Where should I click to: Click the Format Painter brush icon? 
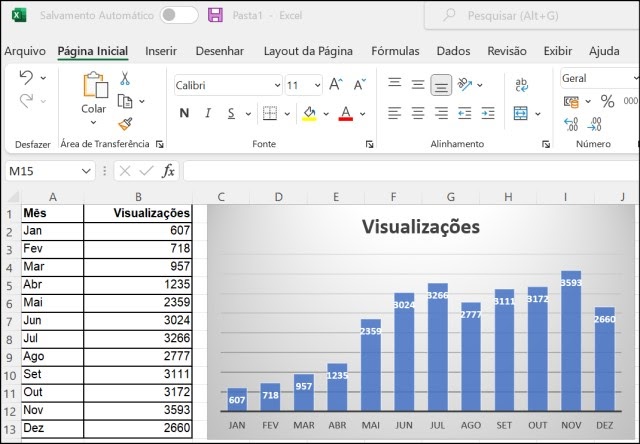[125, 123]
